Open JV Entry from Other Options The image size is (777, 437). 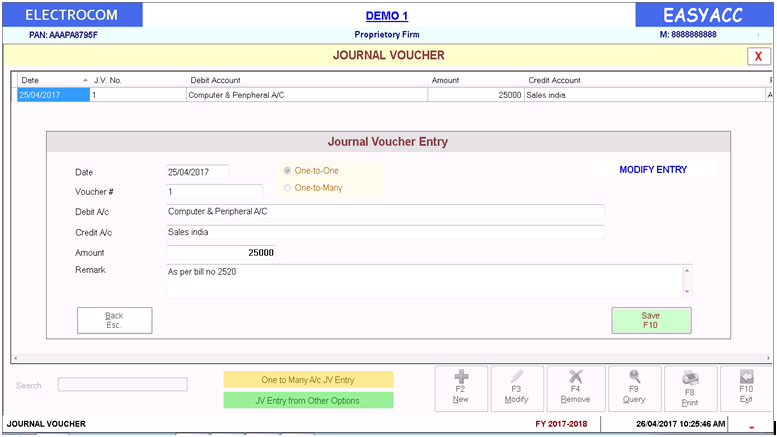pyautogui.click(x=308, y=400)
